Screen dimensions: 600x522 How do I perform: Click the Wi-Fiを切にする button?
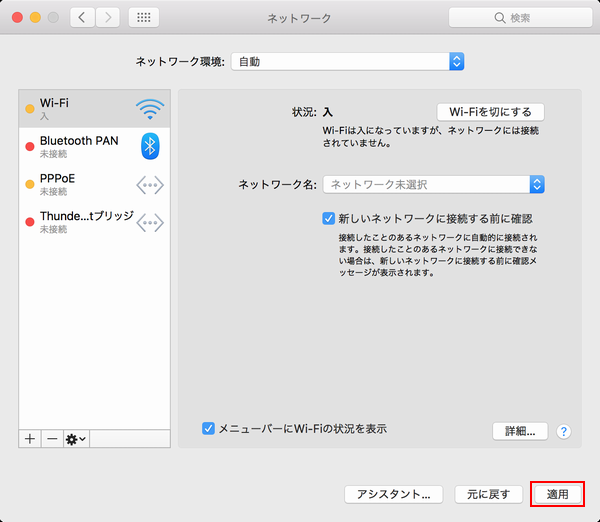pos(490,111)
